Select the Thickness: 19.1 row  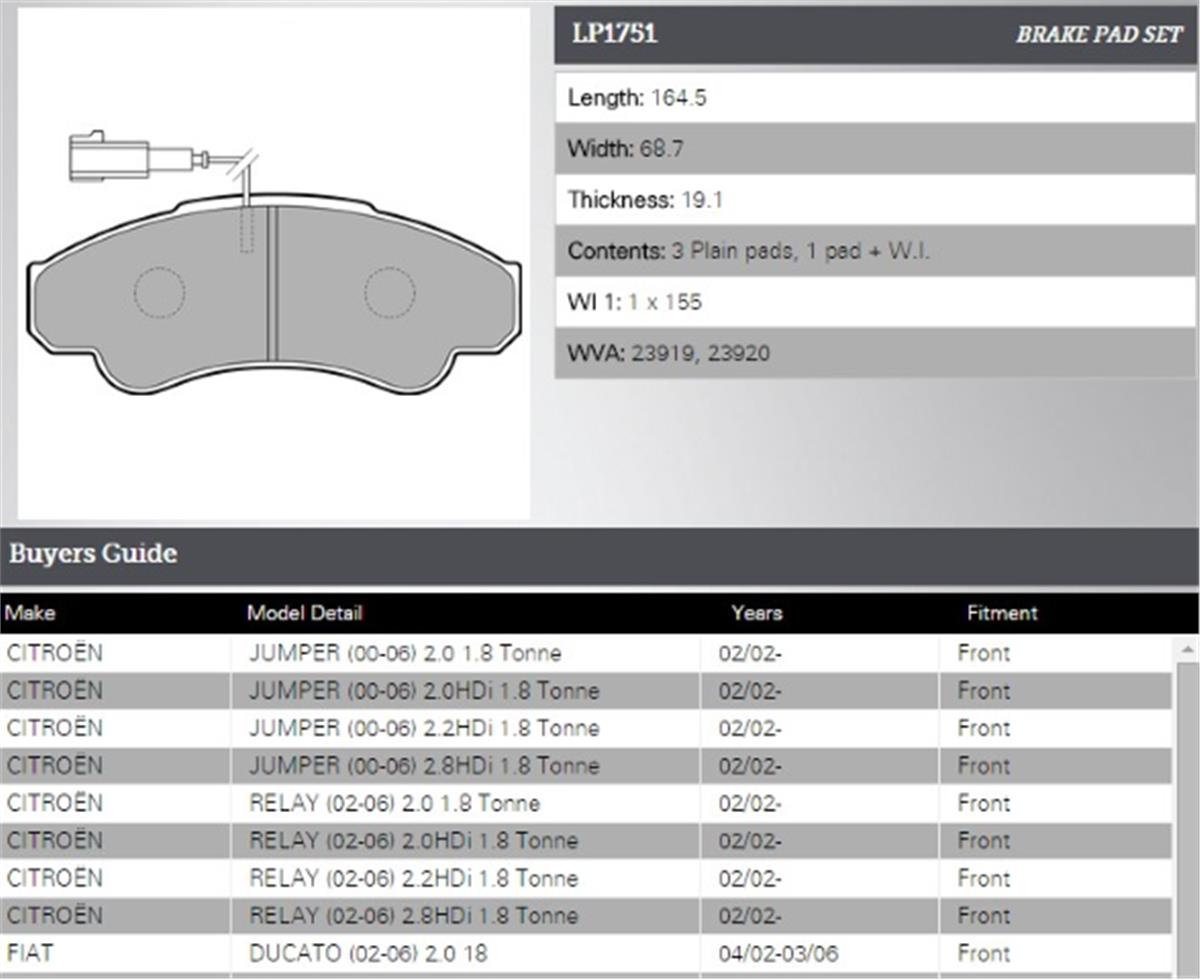click(x=875, y=200)
